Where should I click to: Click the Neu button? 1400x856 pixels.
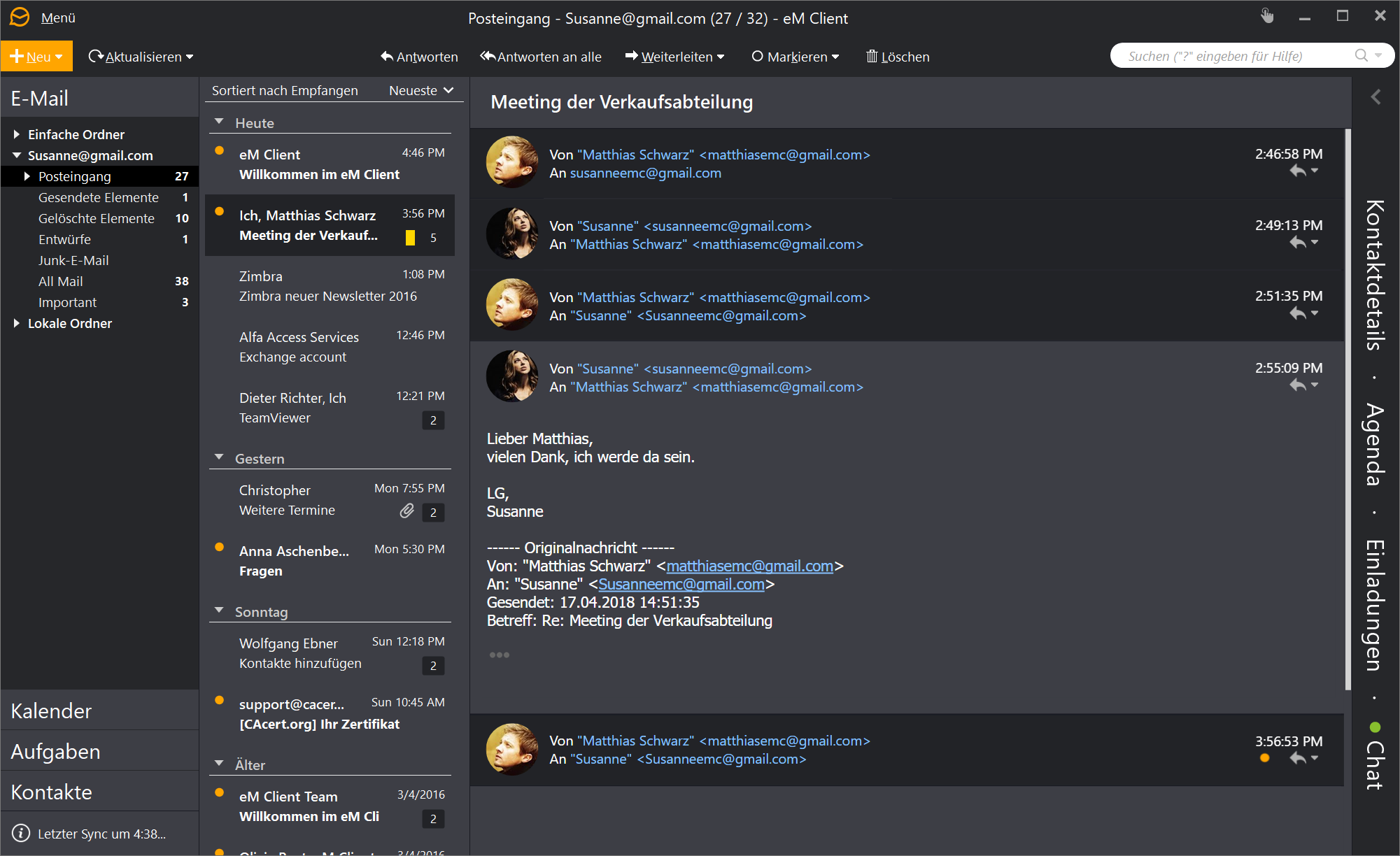click(x=36, y=56)
